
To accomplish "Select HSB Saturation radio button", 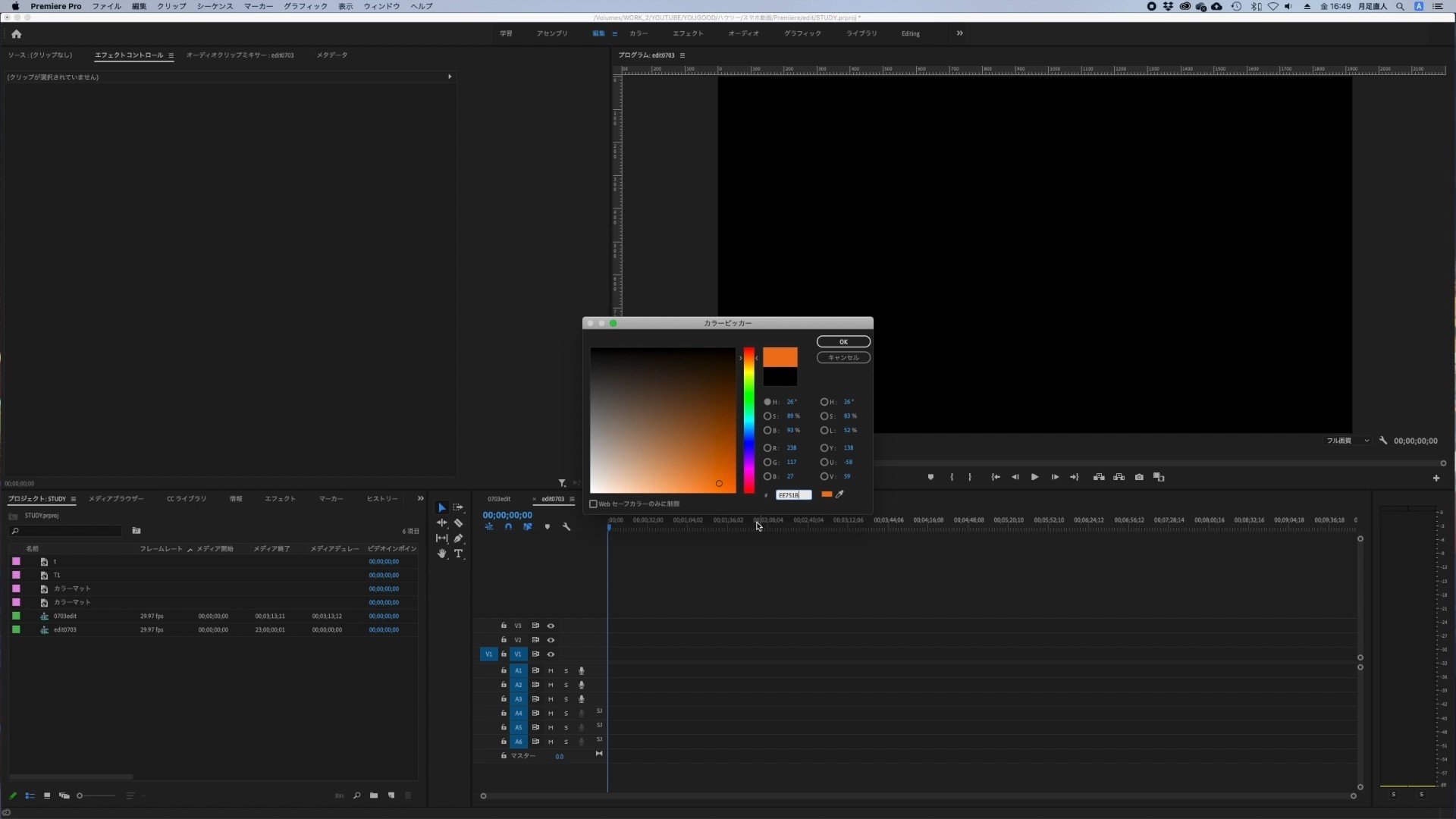I will (x=767, y=416).
